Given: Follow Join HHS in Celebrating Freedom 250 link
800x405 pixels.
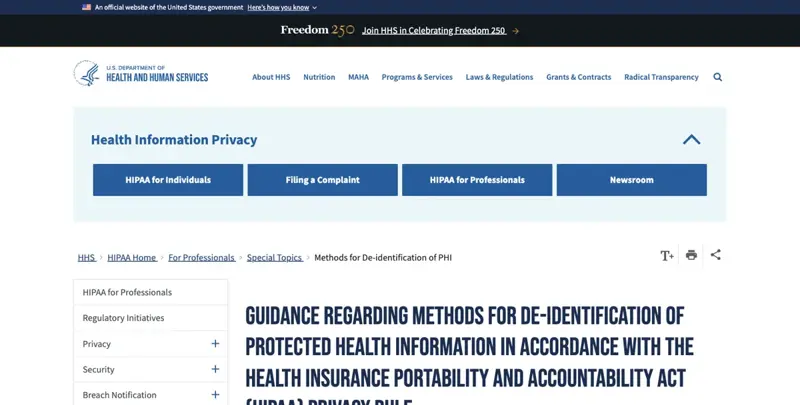Looking at the screenshot, I should pyautogui.click(x=434, y=31).
